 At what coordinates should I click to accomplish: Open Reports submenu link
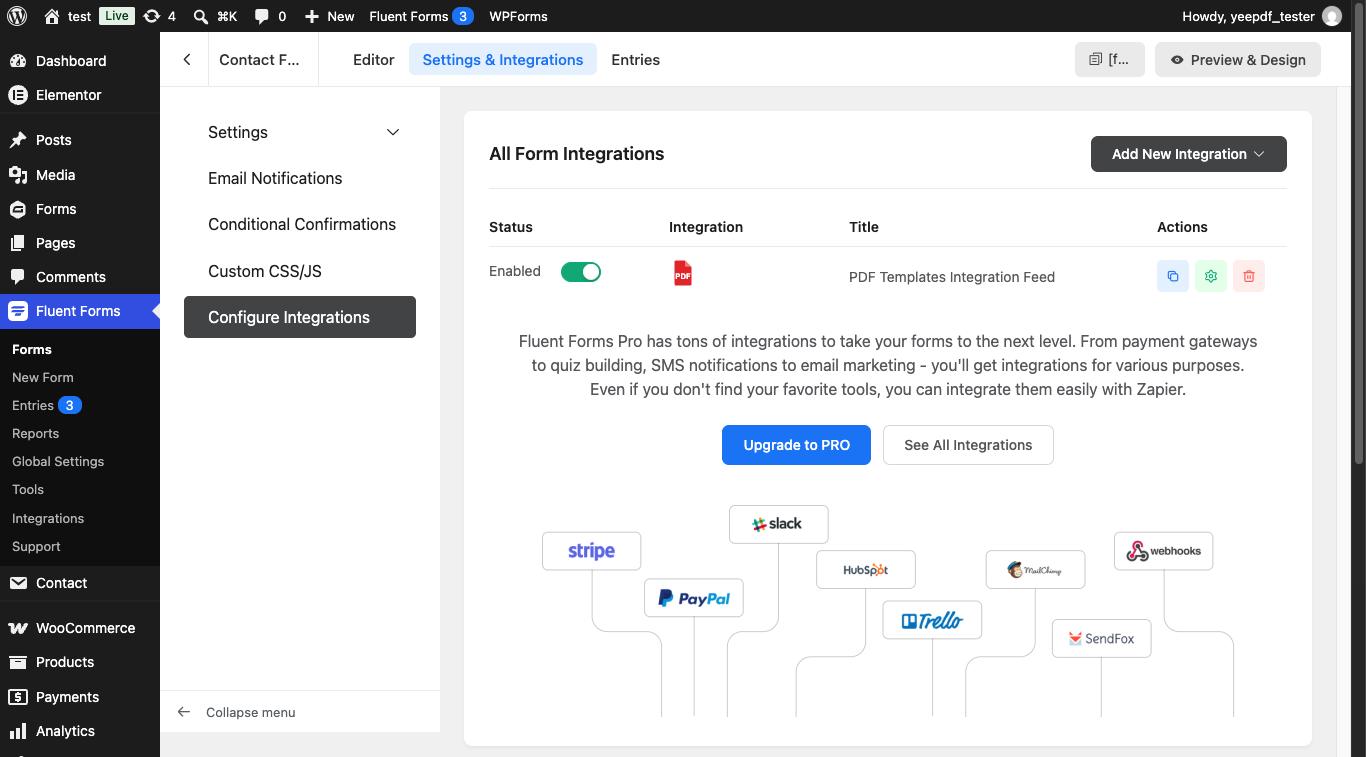35,433
